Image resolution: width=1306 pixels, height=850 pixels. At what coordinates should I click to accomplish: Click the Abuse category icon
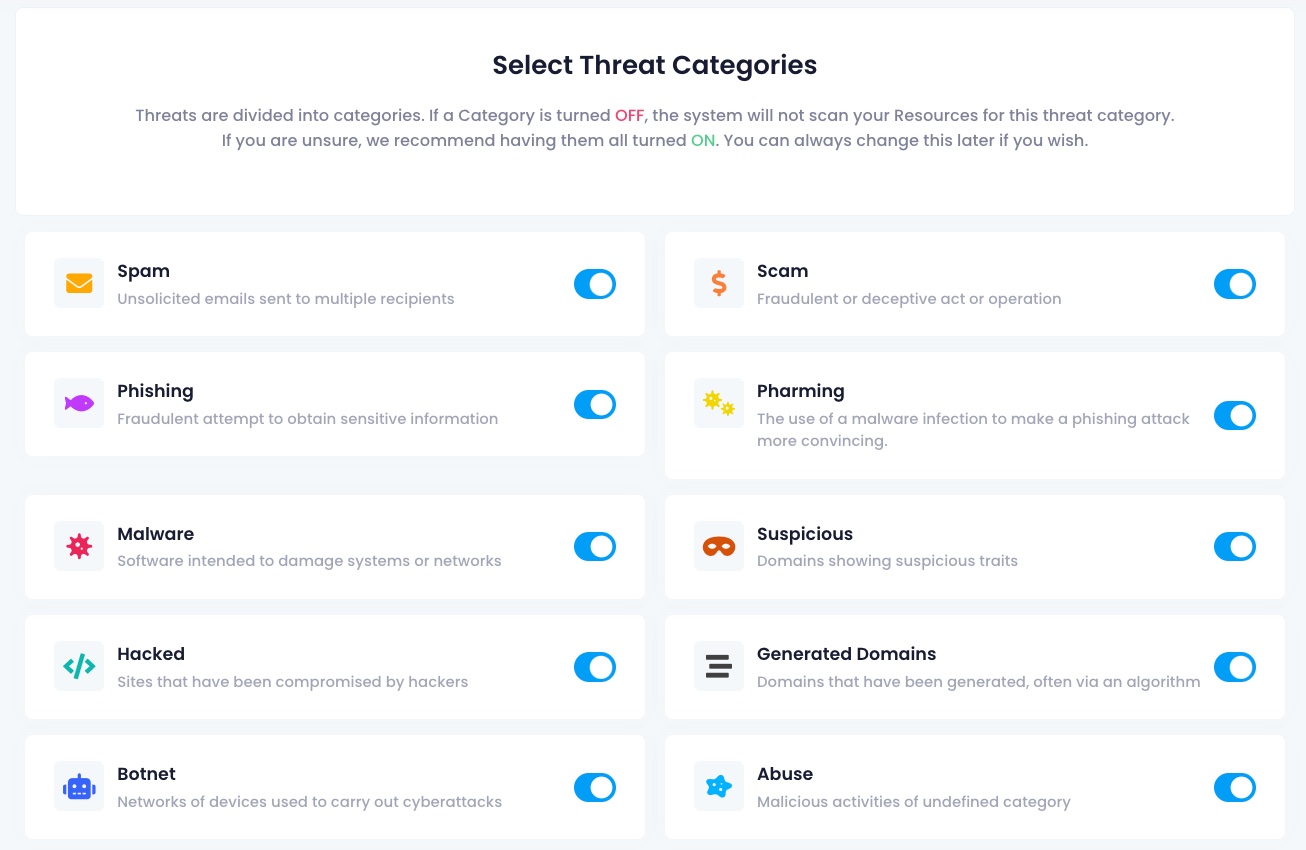pos(719,787)
